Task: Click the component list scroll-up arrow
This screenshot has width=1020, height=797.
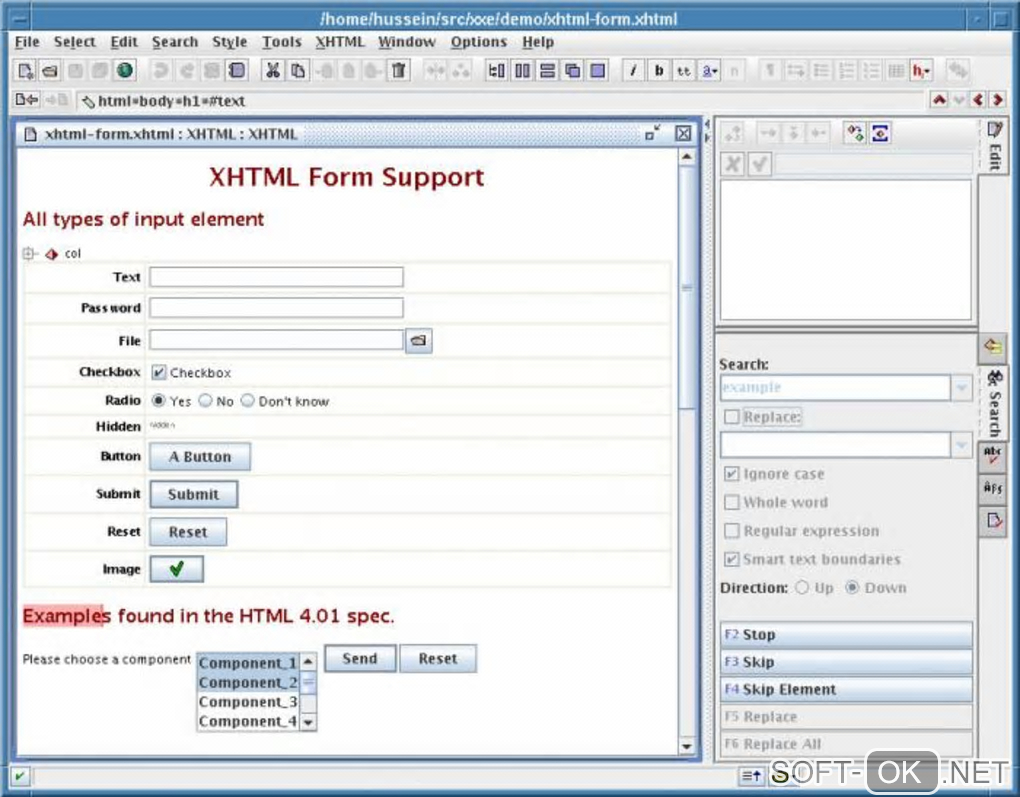Action: tap(308, 662)
